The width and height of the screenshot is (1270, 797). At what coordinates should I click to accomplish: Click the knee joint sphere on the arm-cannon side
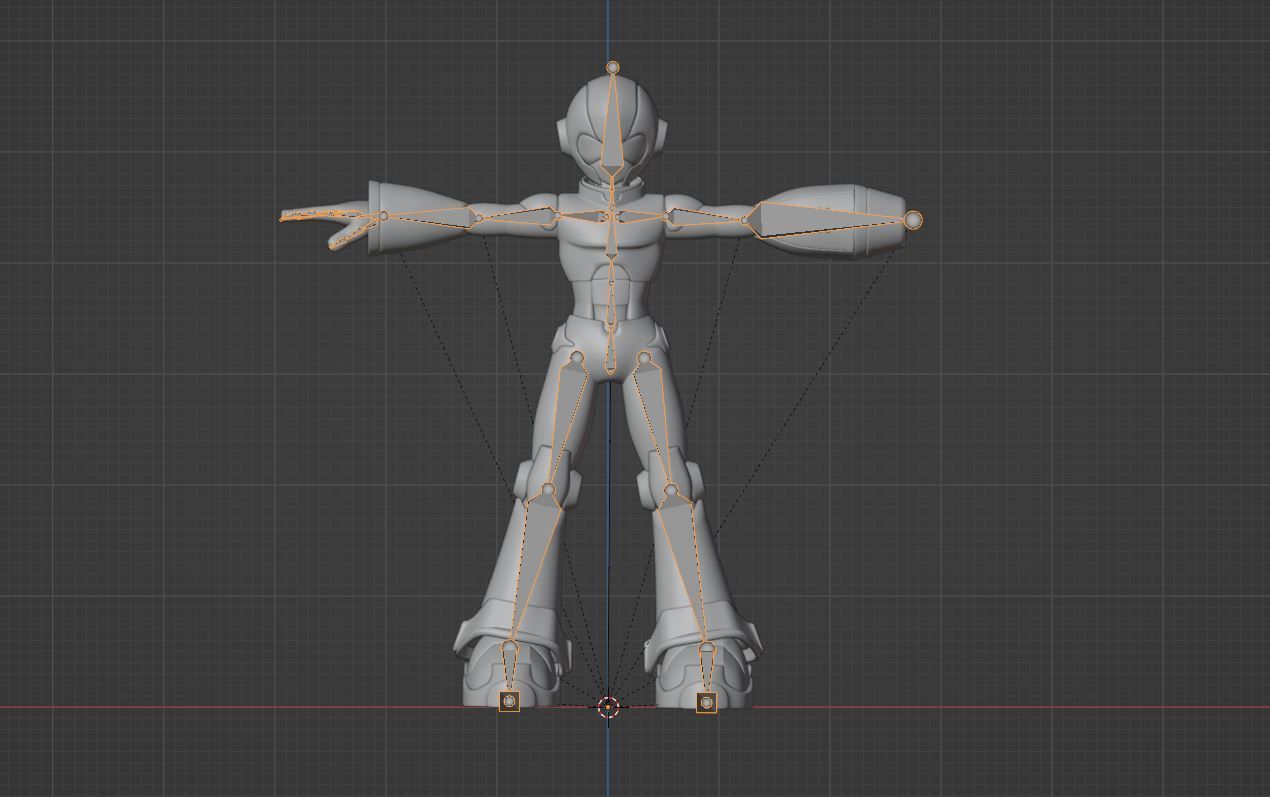pos(671,490)
